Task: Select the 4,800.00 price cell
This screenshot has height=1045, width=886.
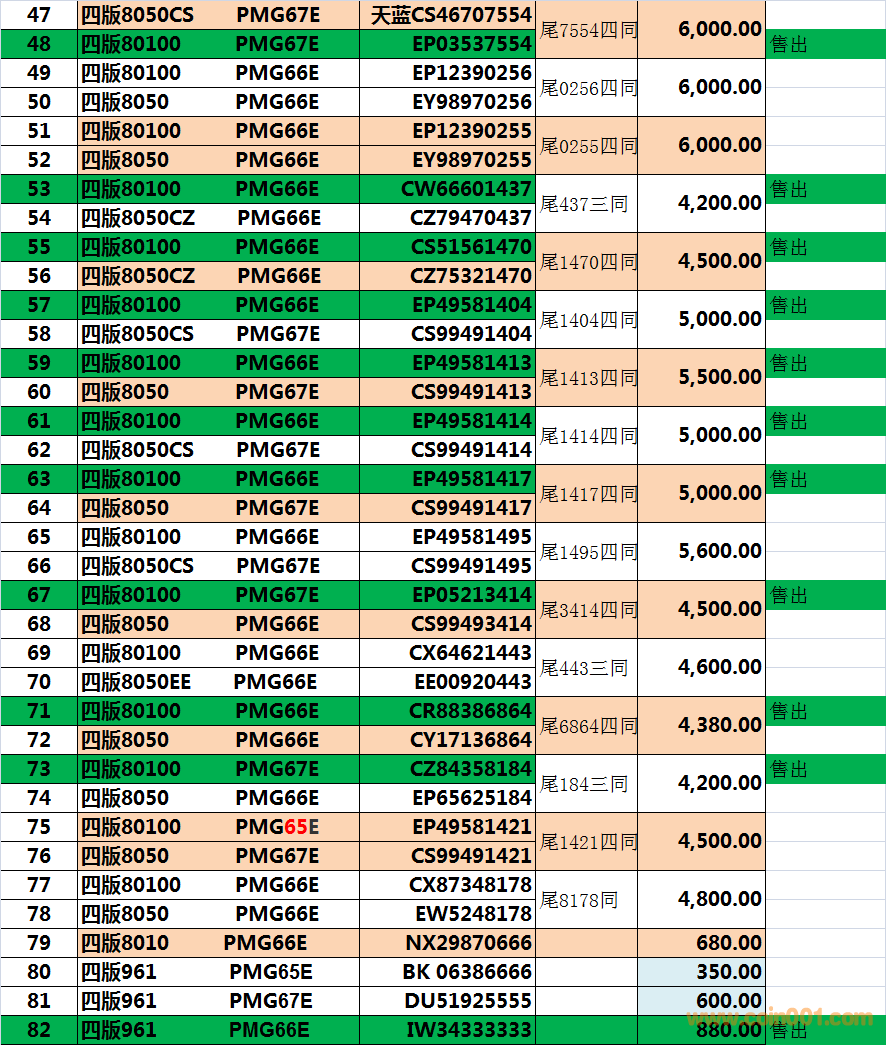Action: (x=701, y=899)
